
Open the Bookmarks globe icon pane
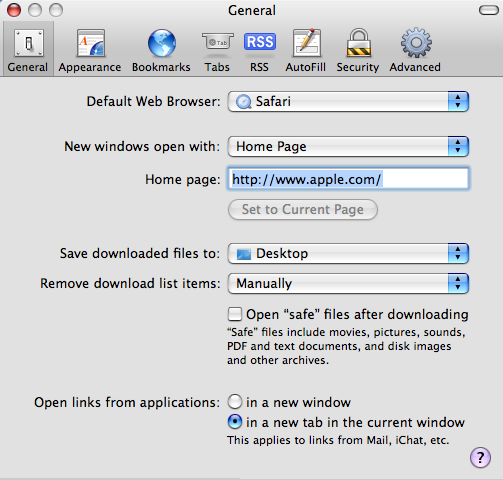tap(161, 51)
